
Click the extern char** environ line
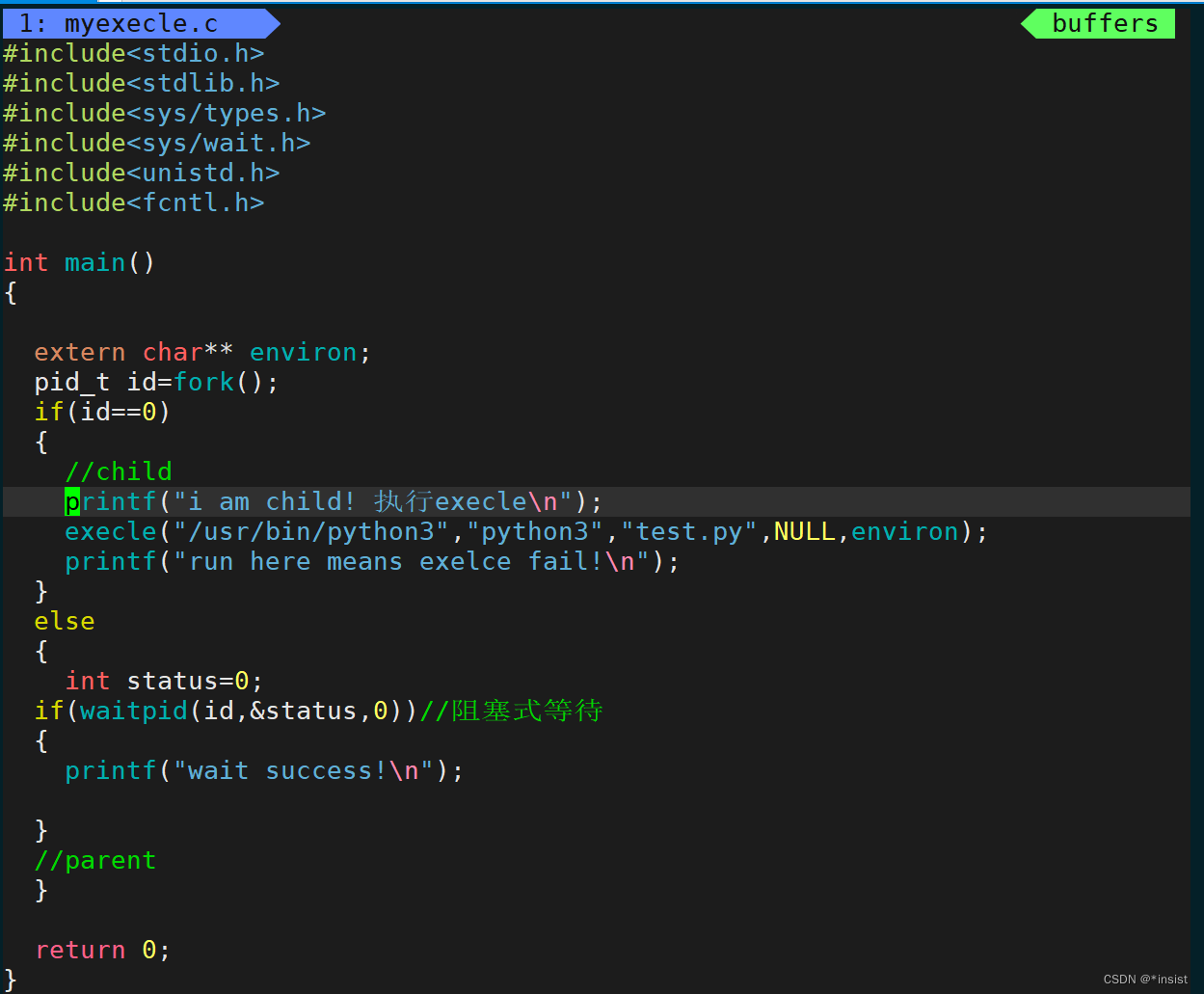(202, 352)
